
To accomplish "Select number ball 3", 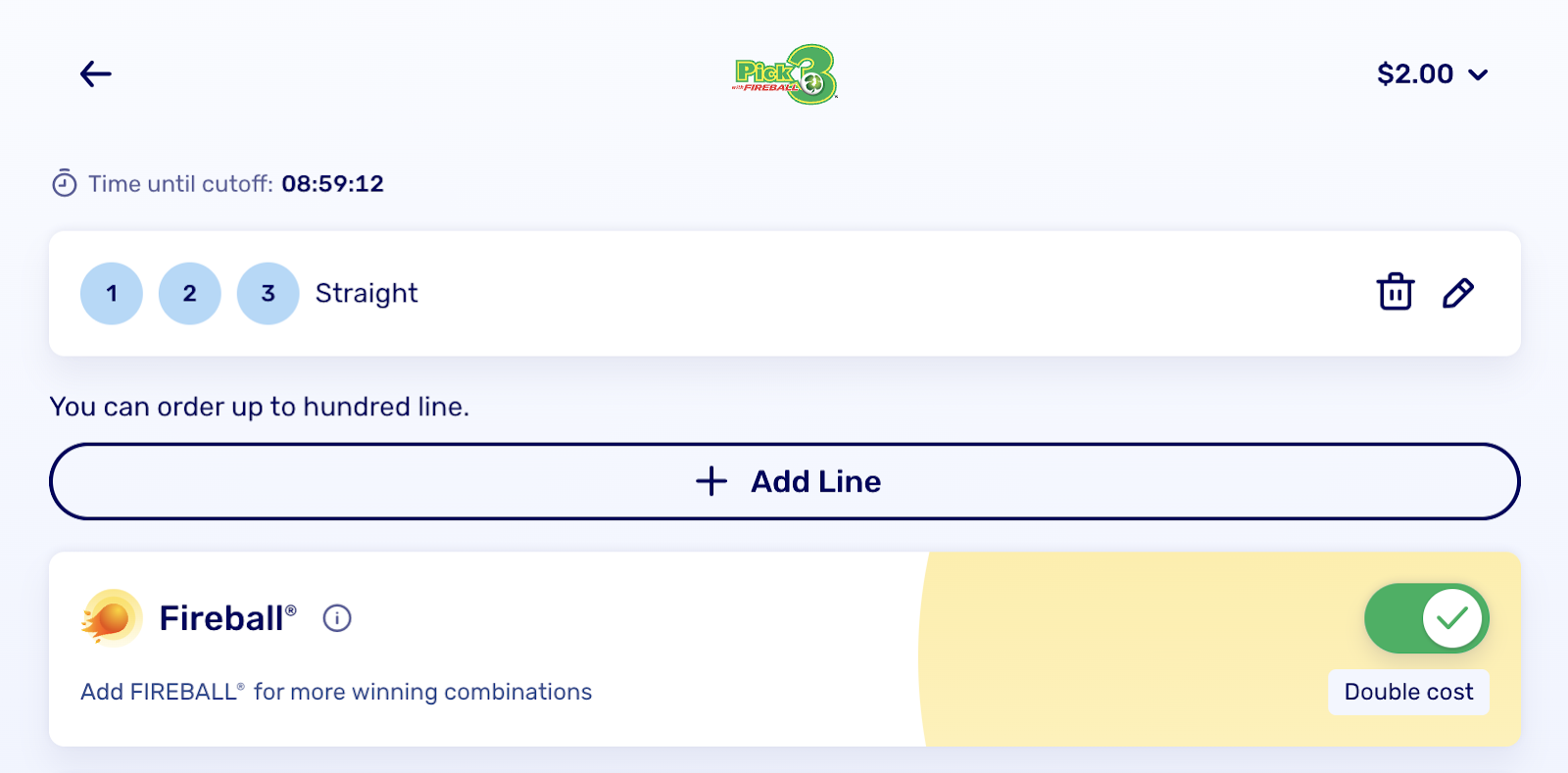I will point(268,293).
